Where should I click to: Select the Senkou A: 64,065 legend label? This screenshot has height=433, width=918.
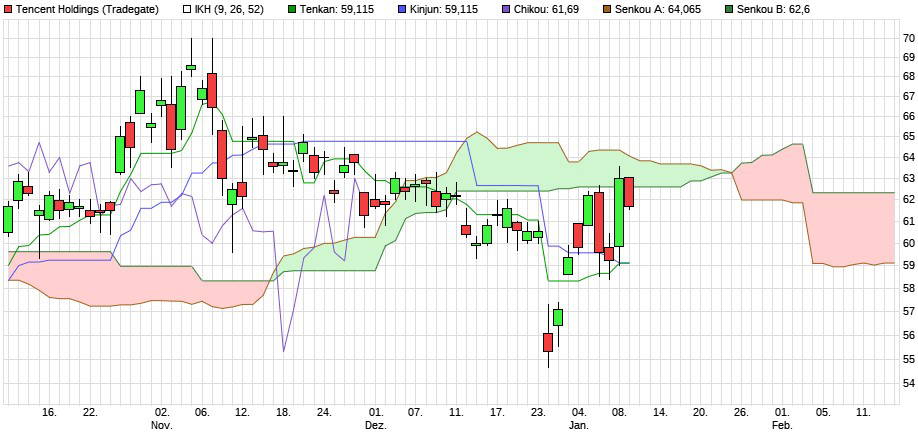pyautogui.click(x=659, y=9)
